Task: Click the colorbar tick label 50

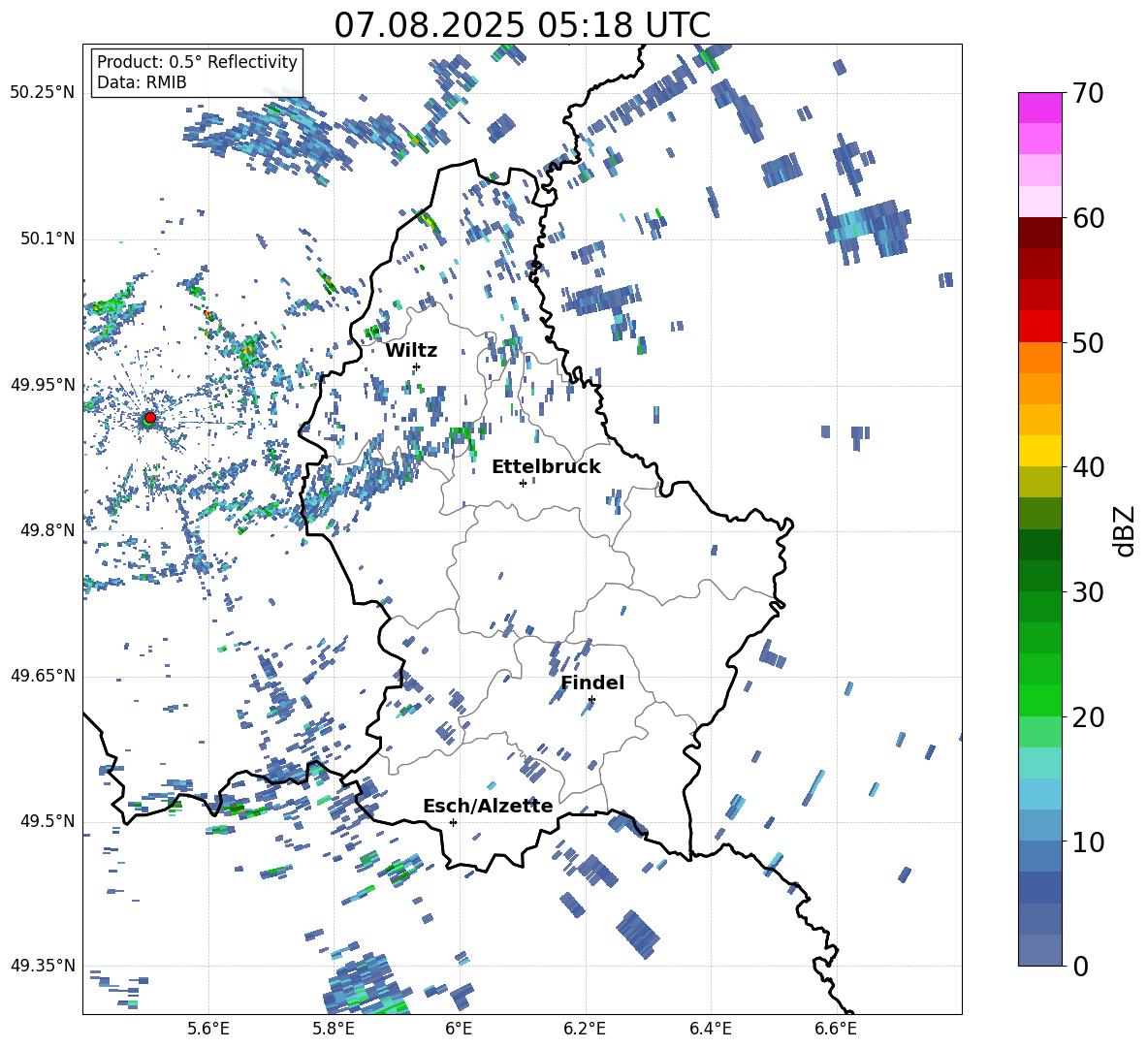Action: [1088, 343]
